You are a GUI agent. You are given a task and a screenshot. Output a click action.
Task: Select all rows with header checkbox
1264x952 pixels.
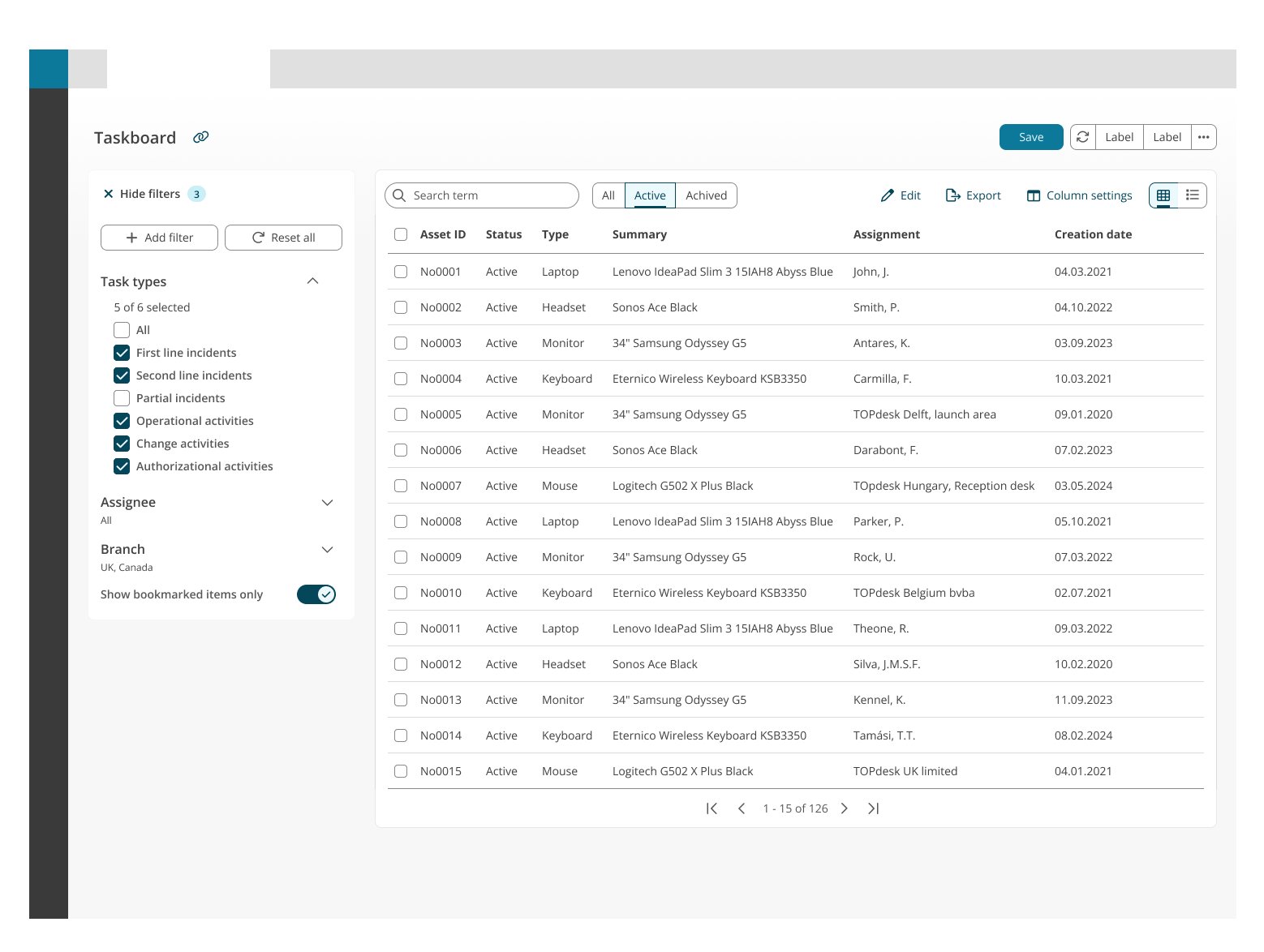click(x=401, y=234)
